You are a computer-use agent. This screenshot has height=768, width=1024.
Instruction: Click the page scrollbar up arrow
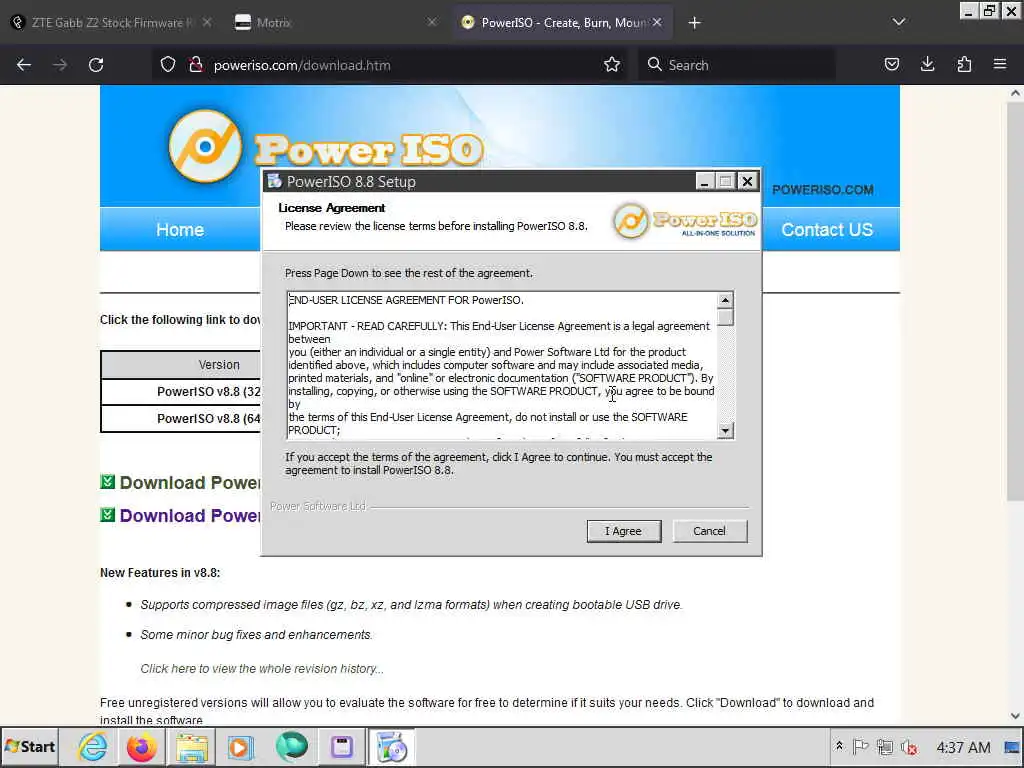click(x=1015, y=93)
